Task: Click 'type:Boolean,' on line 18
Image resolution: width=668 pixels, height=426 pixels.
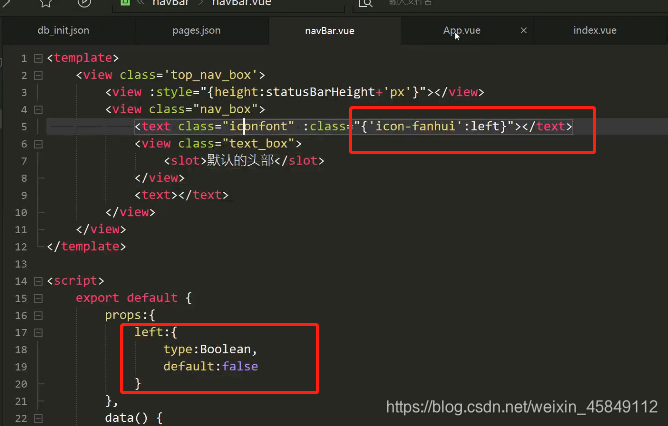Action: [x=210, y=349]
